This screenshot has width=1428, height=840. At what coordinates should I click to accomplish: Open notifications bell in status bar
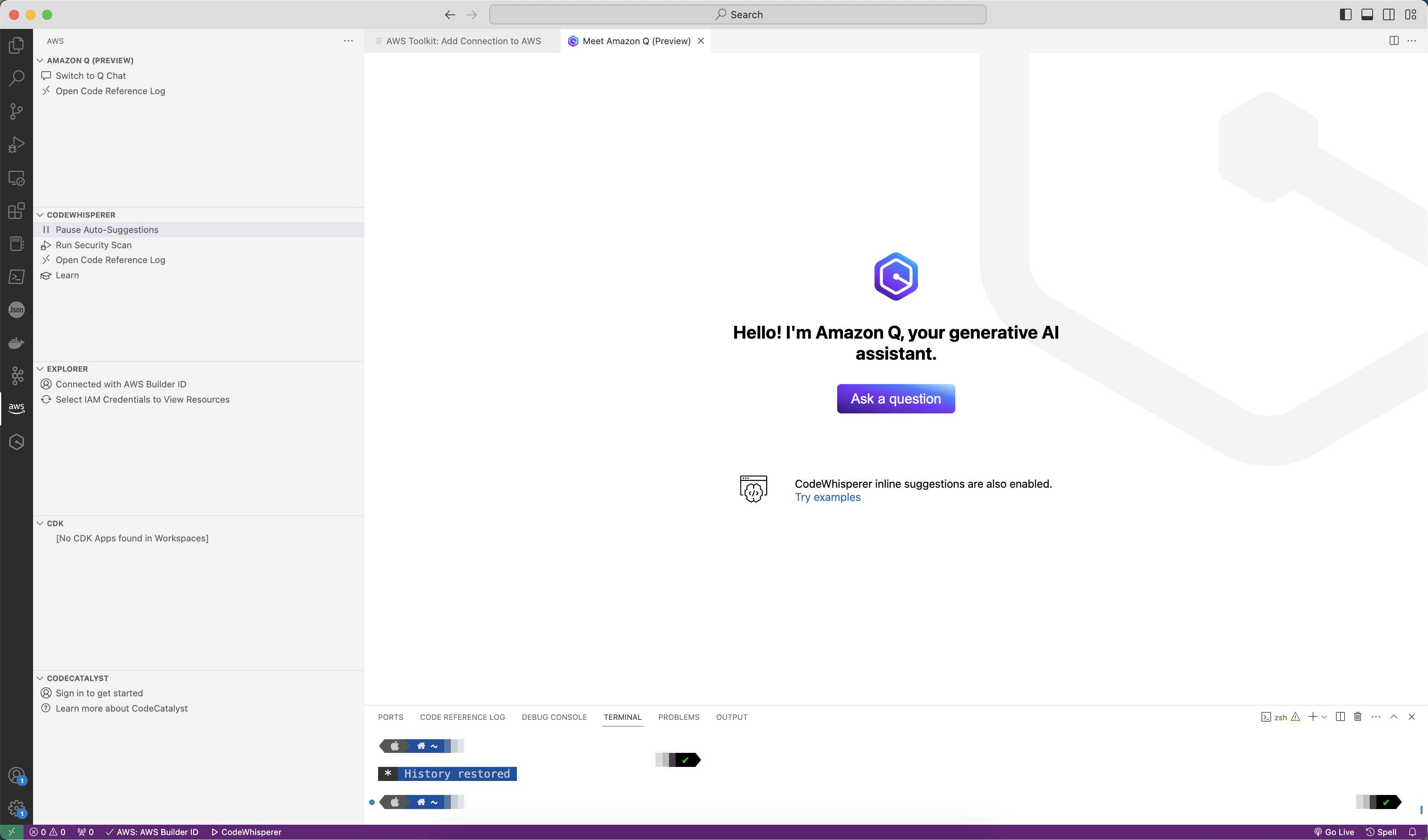point(1413,832)
